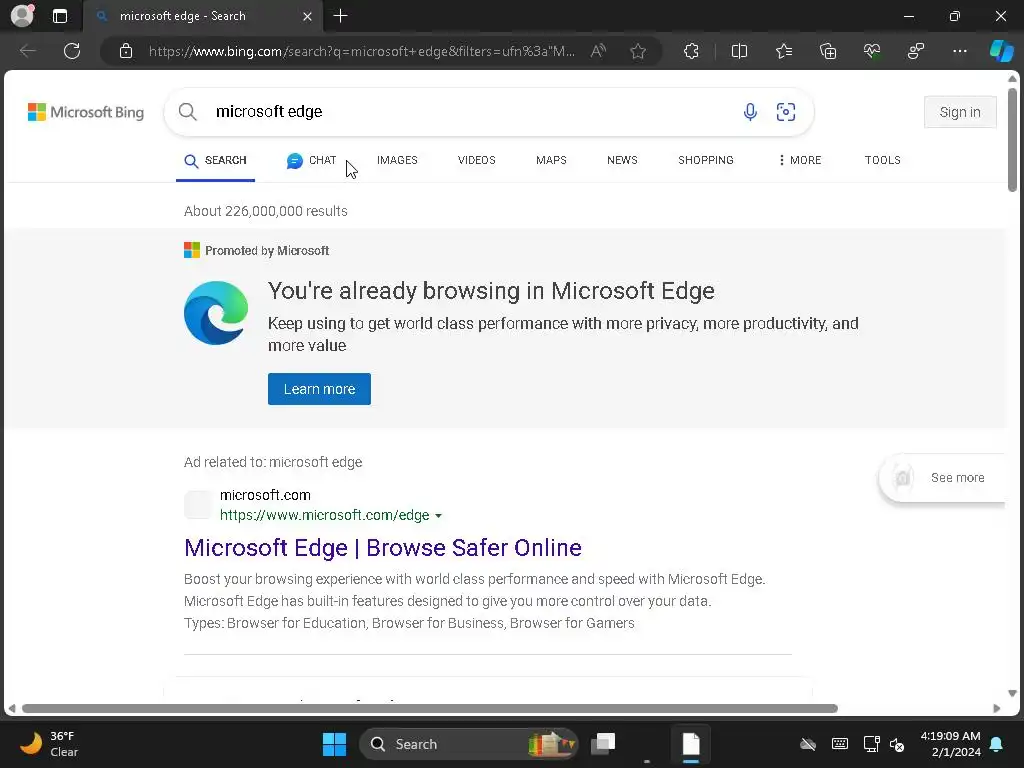
Task: Switch to the IMAGES tab
Action: pos(397,160)
